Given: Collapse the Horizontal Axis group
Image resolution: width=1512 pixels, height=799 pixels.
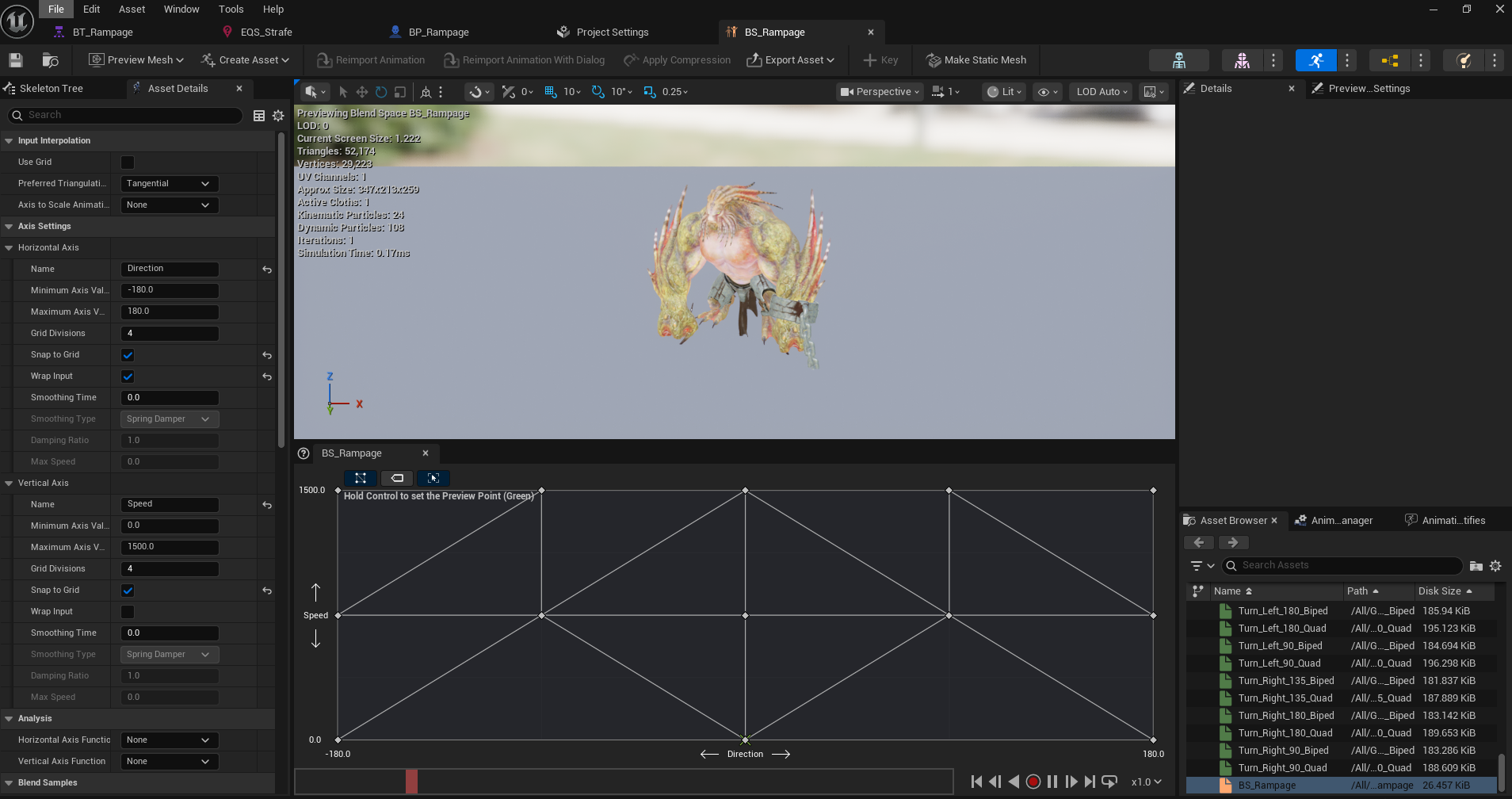Looking at the screenshot, I should (x=9, y=248).
